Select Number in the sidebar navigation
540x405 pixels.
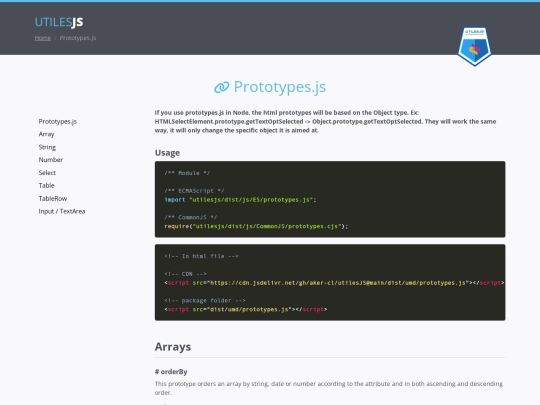coord(51,159)
